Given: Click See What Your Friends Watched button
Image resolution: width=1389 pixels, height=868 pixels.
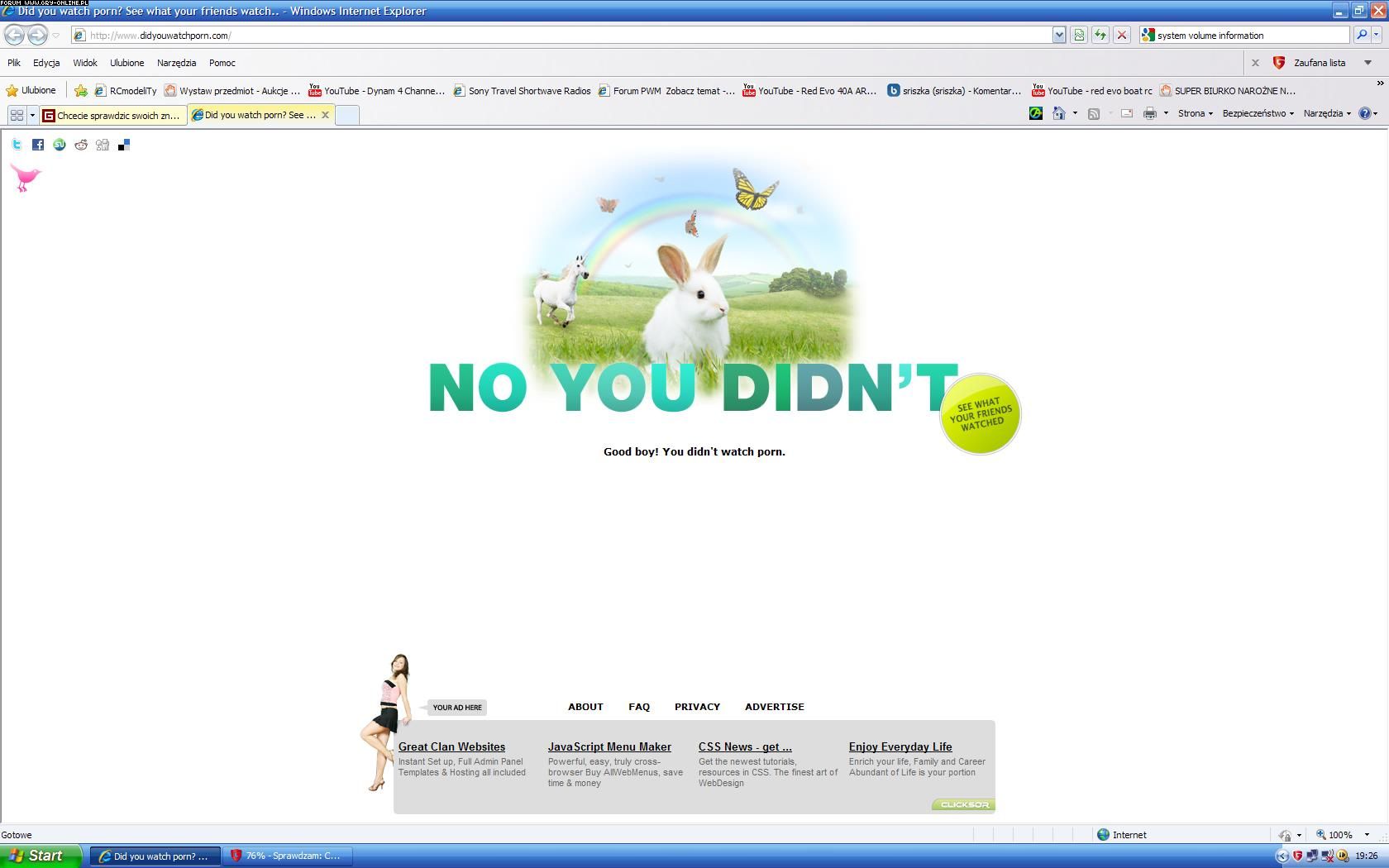Looking at the screenshot, I should (x=981, y=413).
